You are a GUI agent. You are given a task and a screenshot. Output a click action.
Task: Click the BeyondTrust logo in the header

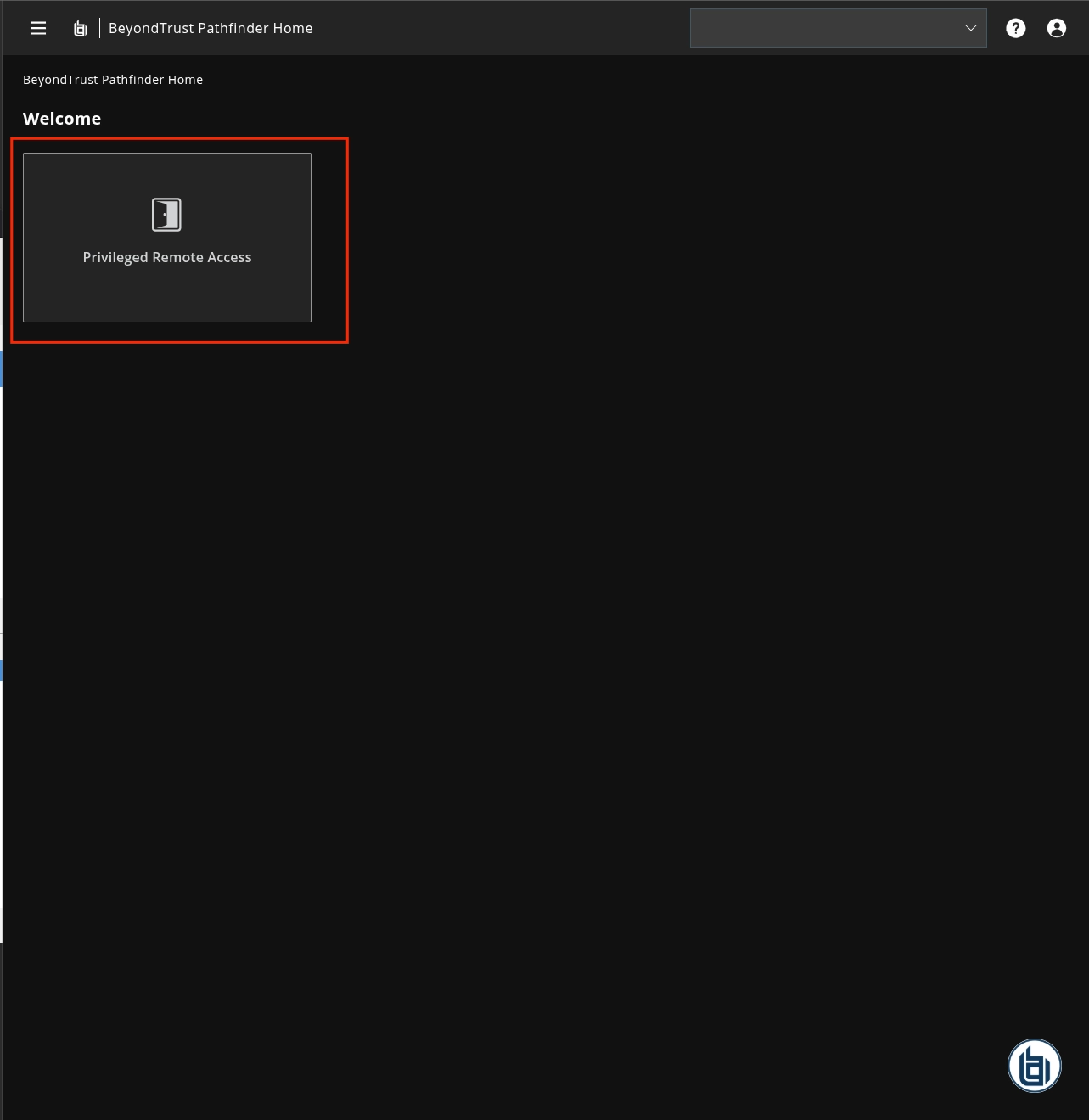tap(80, 27)
